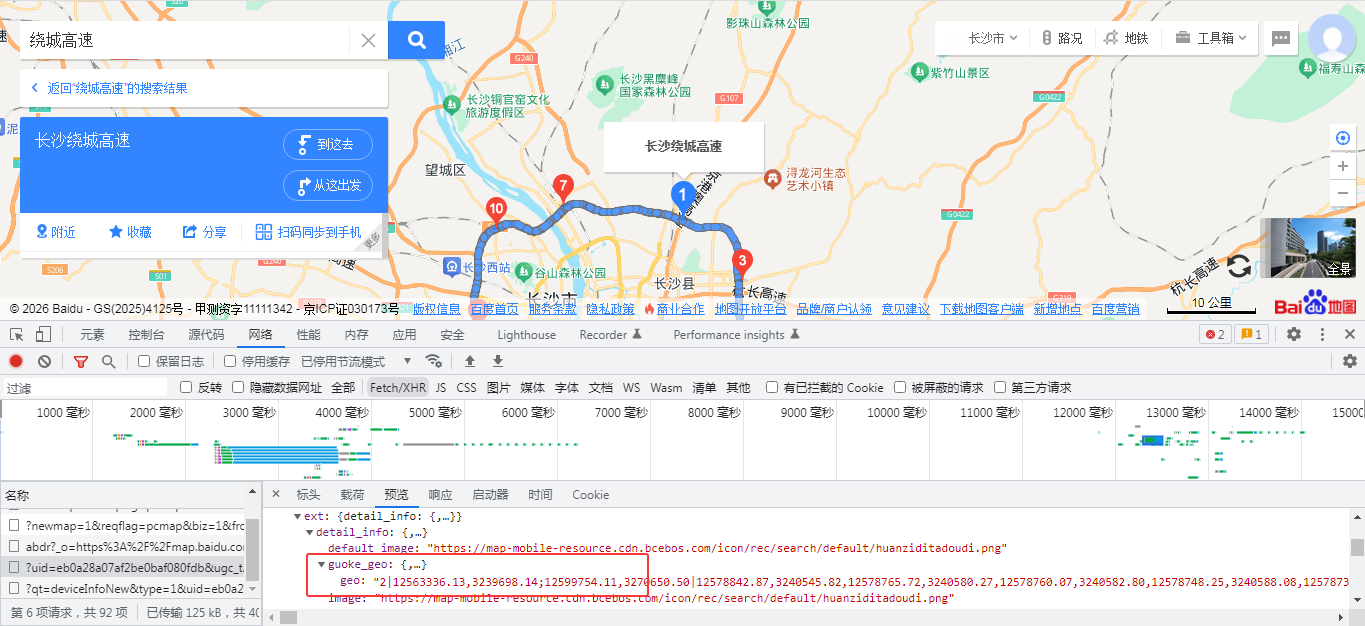
Task: Open DevTools settings gear icon
Action: click(x=1294, y=334)
